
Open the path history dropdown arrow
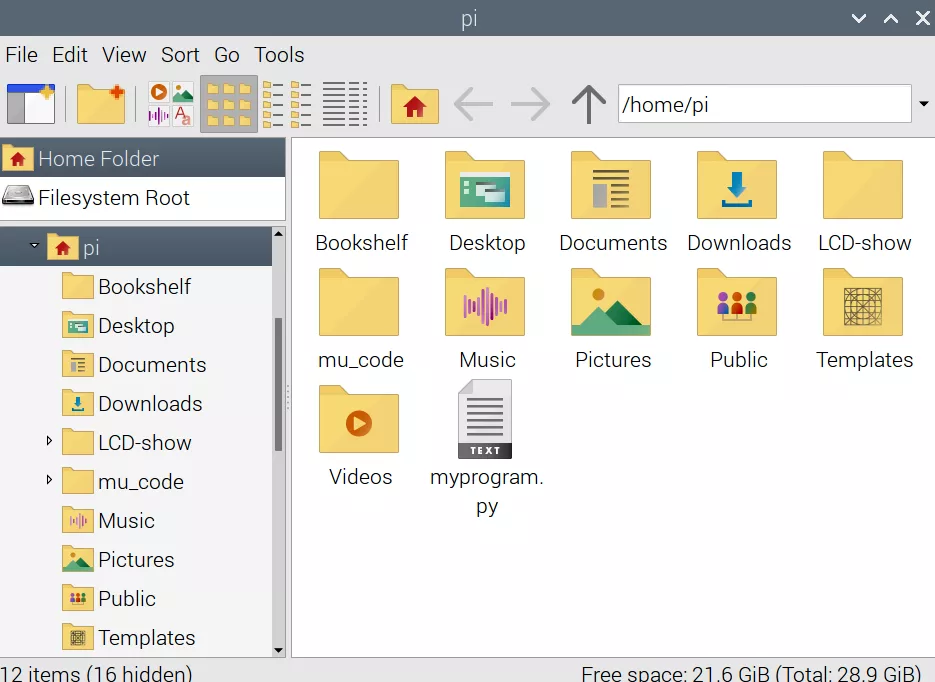[923, 104]
